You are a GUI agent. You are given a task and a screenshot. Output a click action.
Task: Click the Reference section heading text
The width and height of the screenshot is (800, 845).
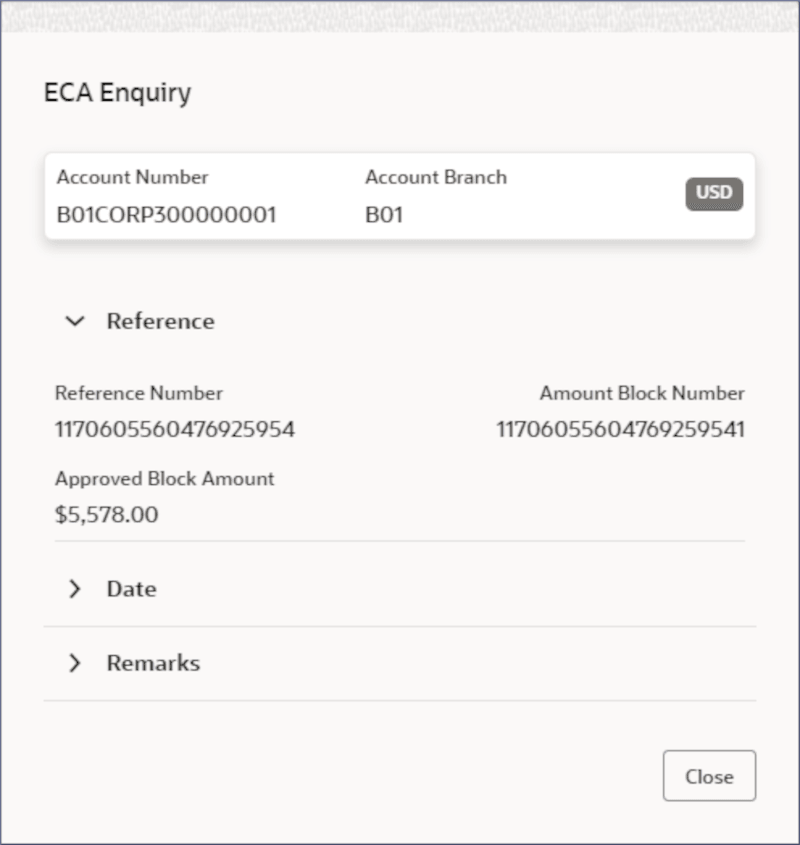pyautogui.click(x=160, y=321)
